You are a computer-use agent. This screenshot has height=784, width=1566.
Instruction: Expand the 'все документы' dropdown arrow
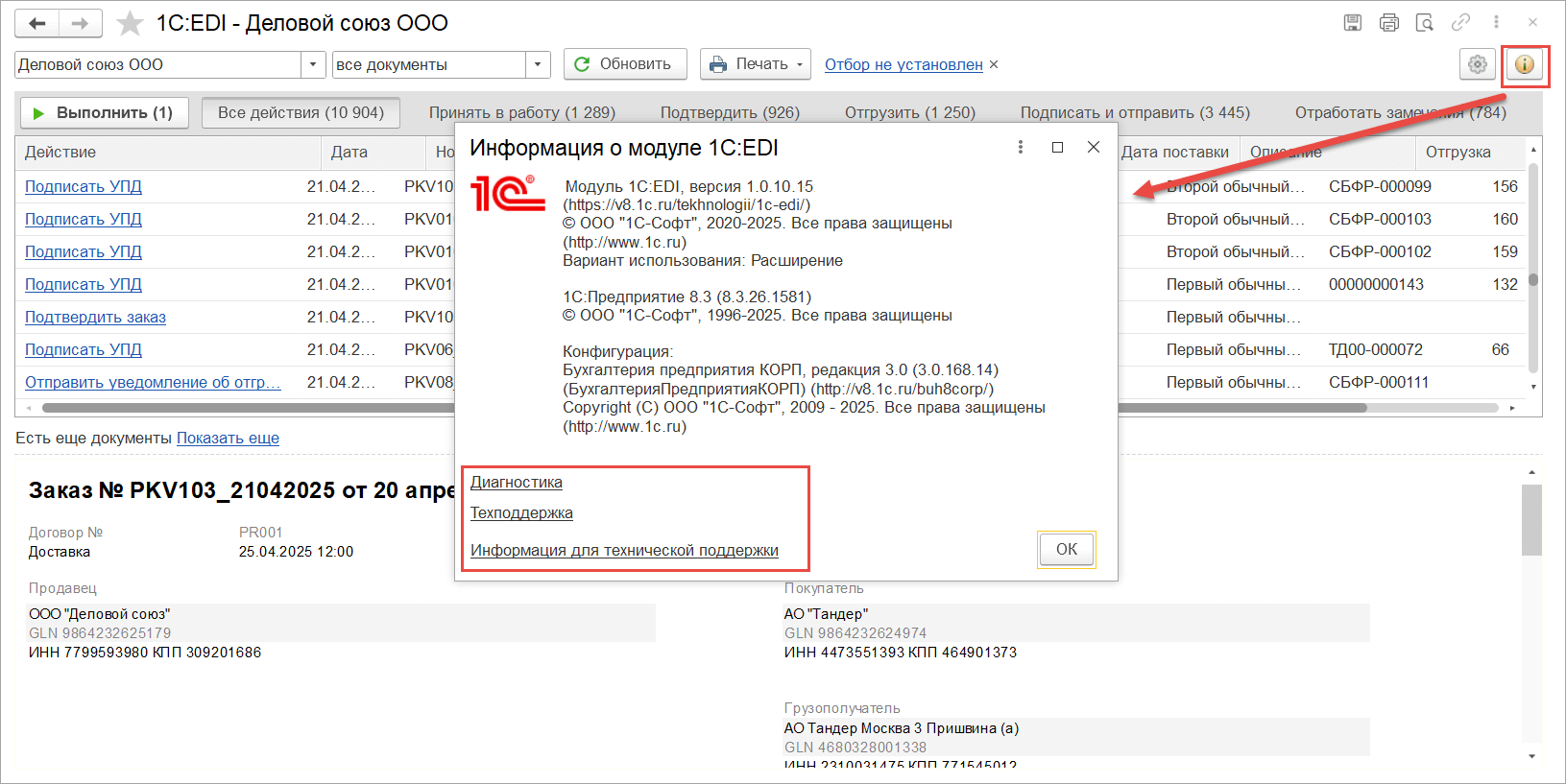coord(538,64)
